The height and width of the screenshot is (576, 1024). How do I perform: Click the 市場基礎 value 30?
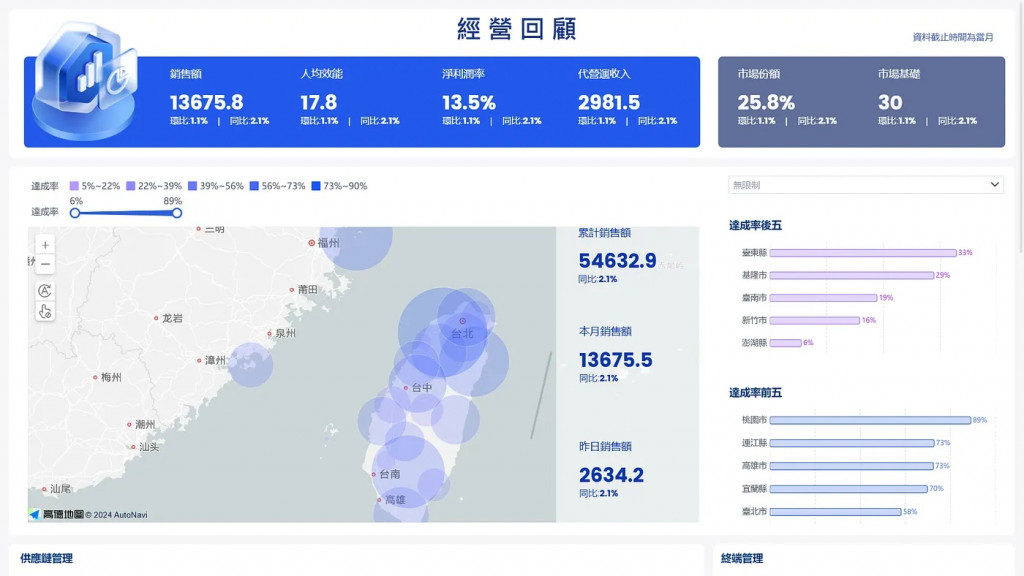(x=890, y=103)
